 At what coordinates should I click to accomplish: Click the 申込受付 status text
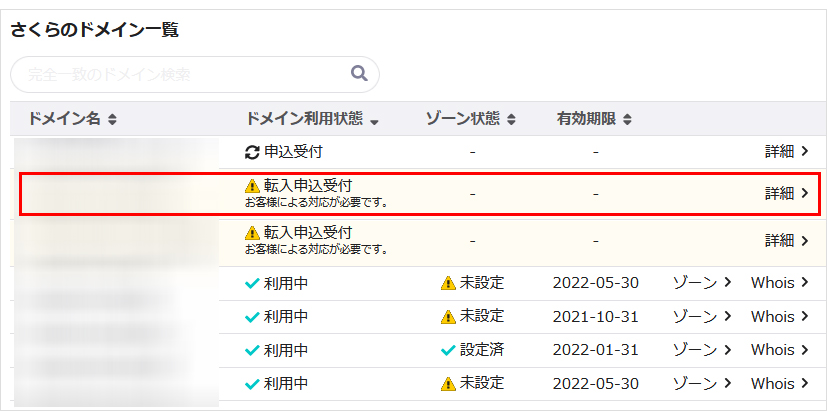pyautogui.click(x=293, y=152)
